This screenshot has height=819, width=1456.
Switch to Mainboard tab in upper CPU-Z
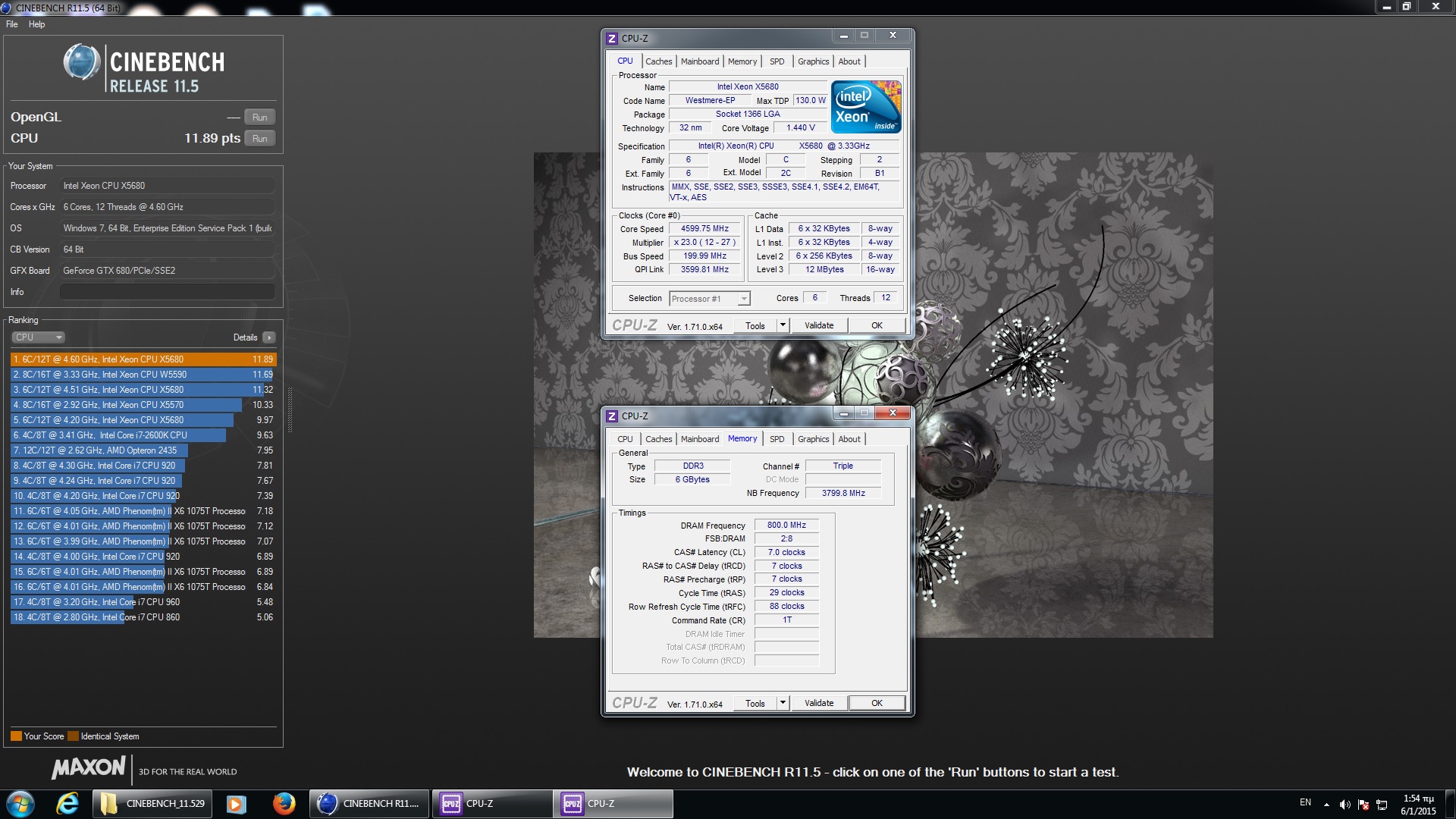click(699, 61)
